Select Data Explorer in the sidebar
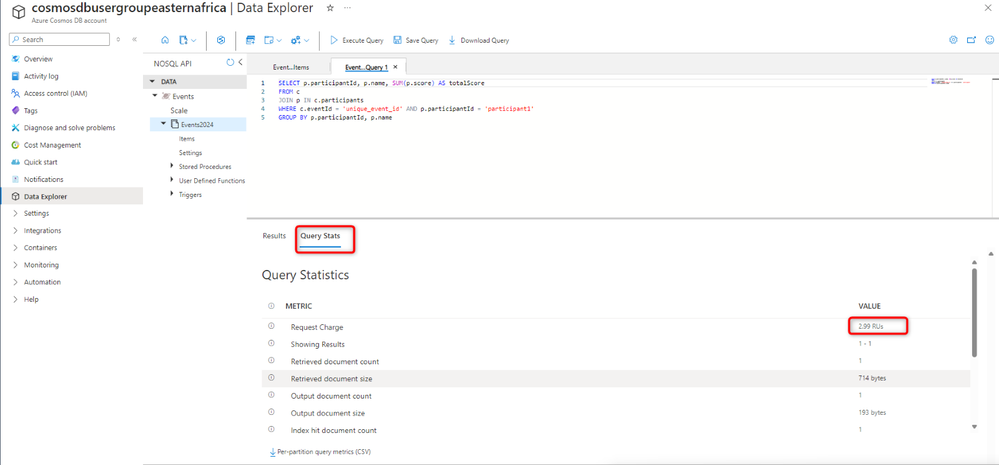This screenshot has width=999, height=465. tap(71, 196)
